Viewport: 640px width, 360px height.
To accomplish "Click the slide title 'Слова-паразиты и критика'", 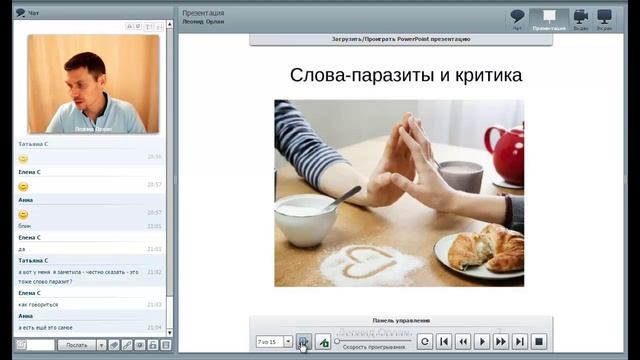I will pos(406,75).
